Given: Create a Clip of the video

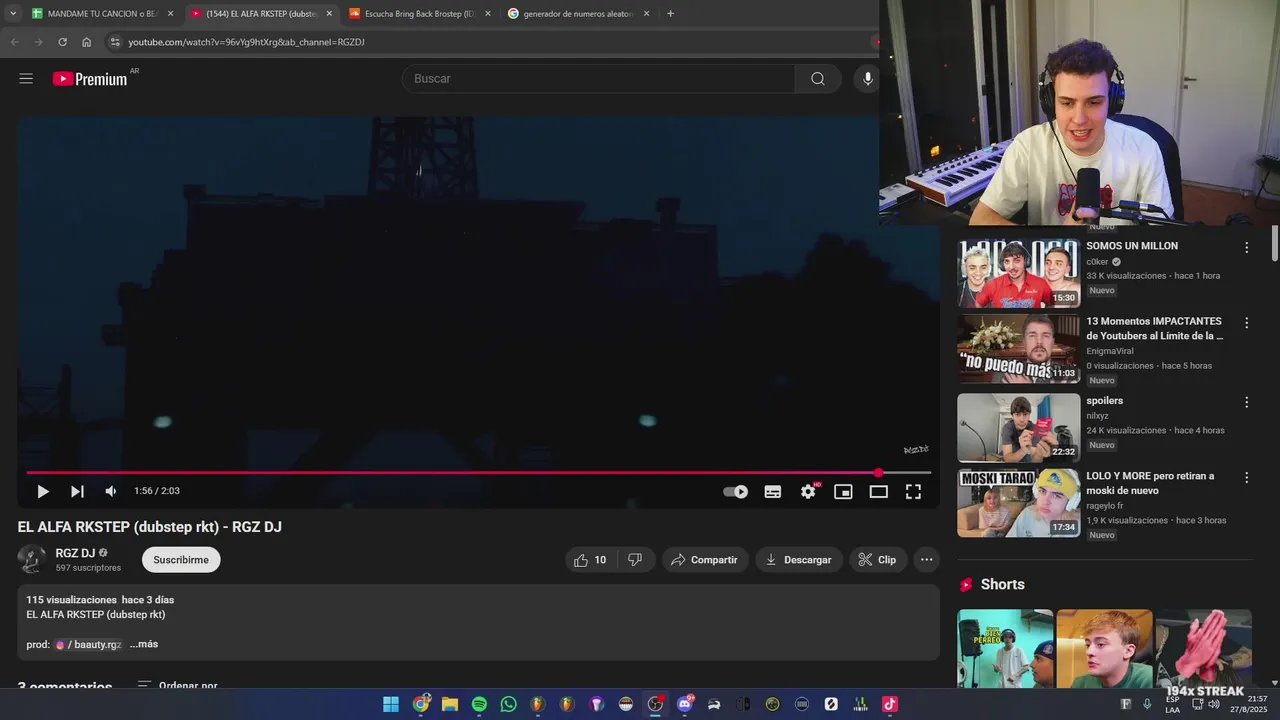Looking at the screenshot, I should pos(877,560).
